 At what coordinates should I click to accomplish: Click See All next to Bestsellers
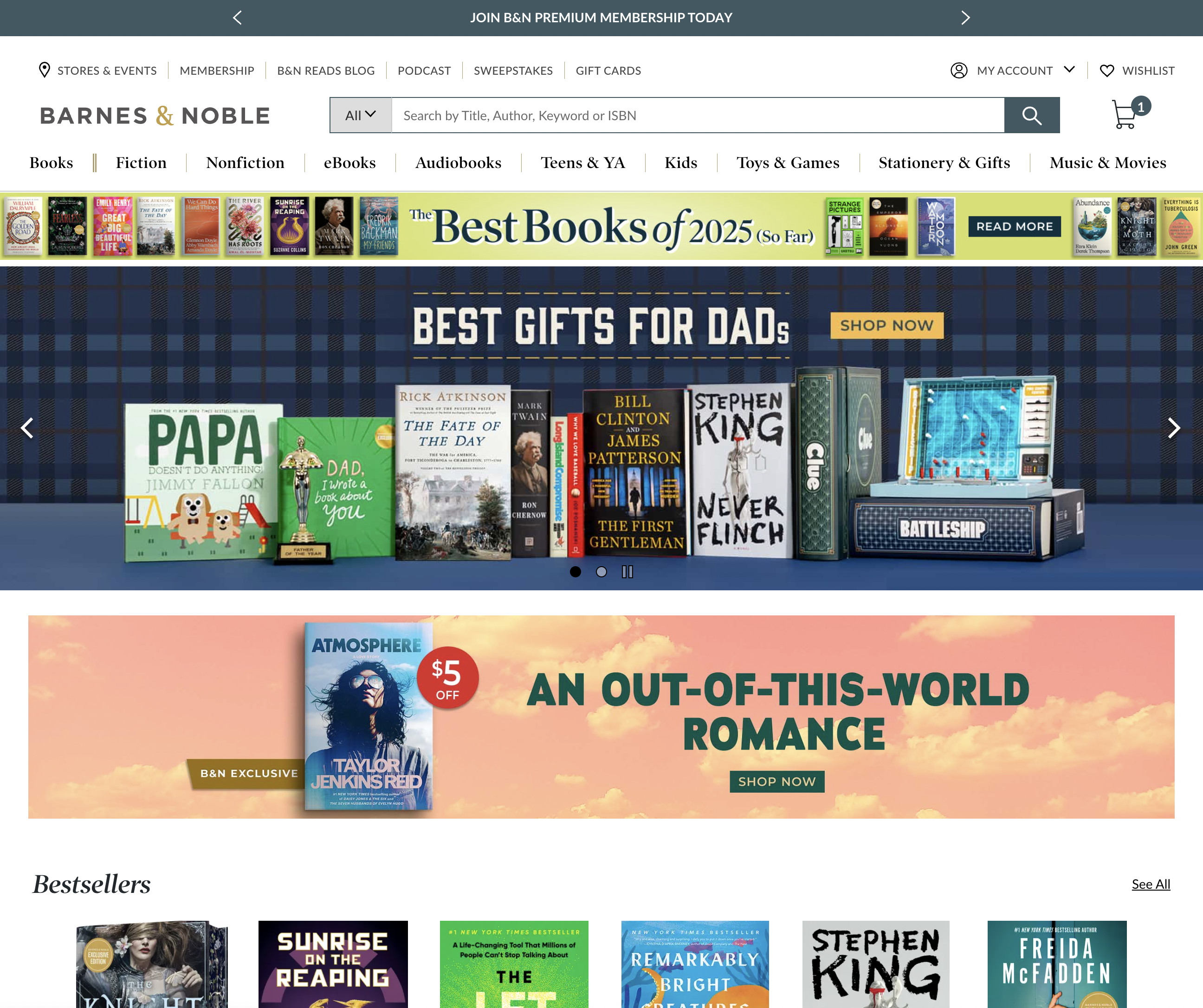[x=1151, y=884]
